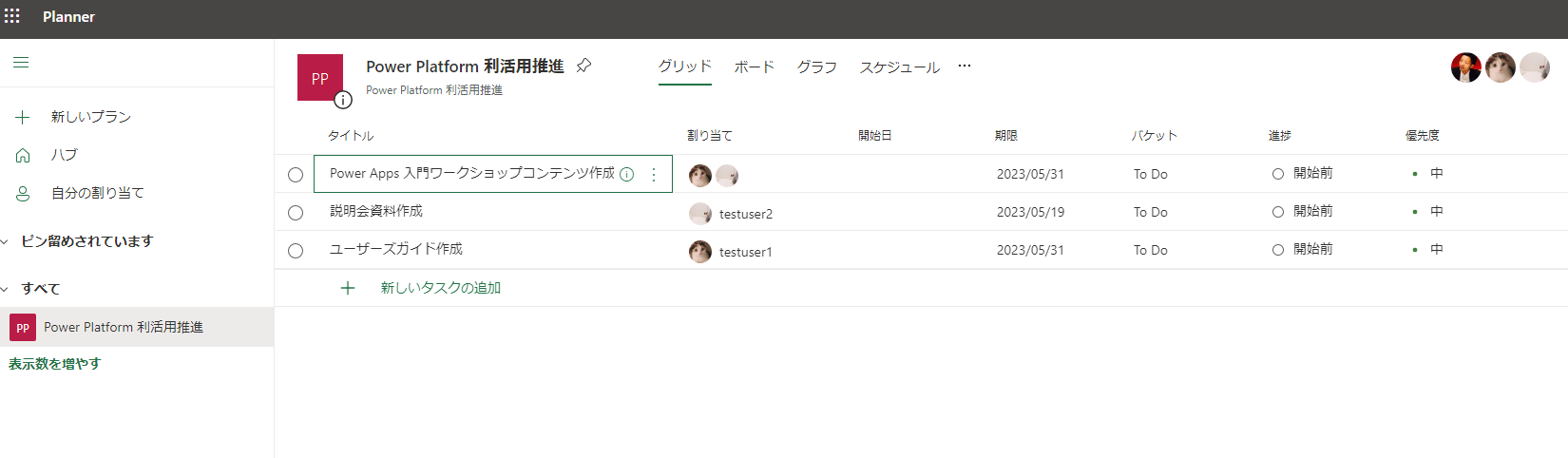The width and height of the screenshot is (1568, 458).
Task: Click 開始前 progress circle in 説明会資料作成 row
Action: click(1278, 212)
